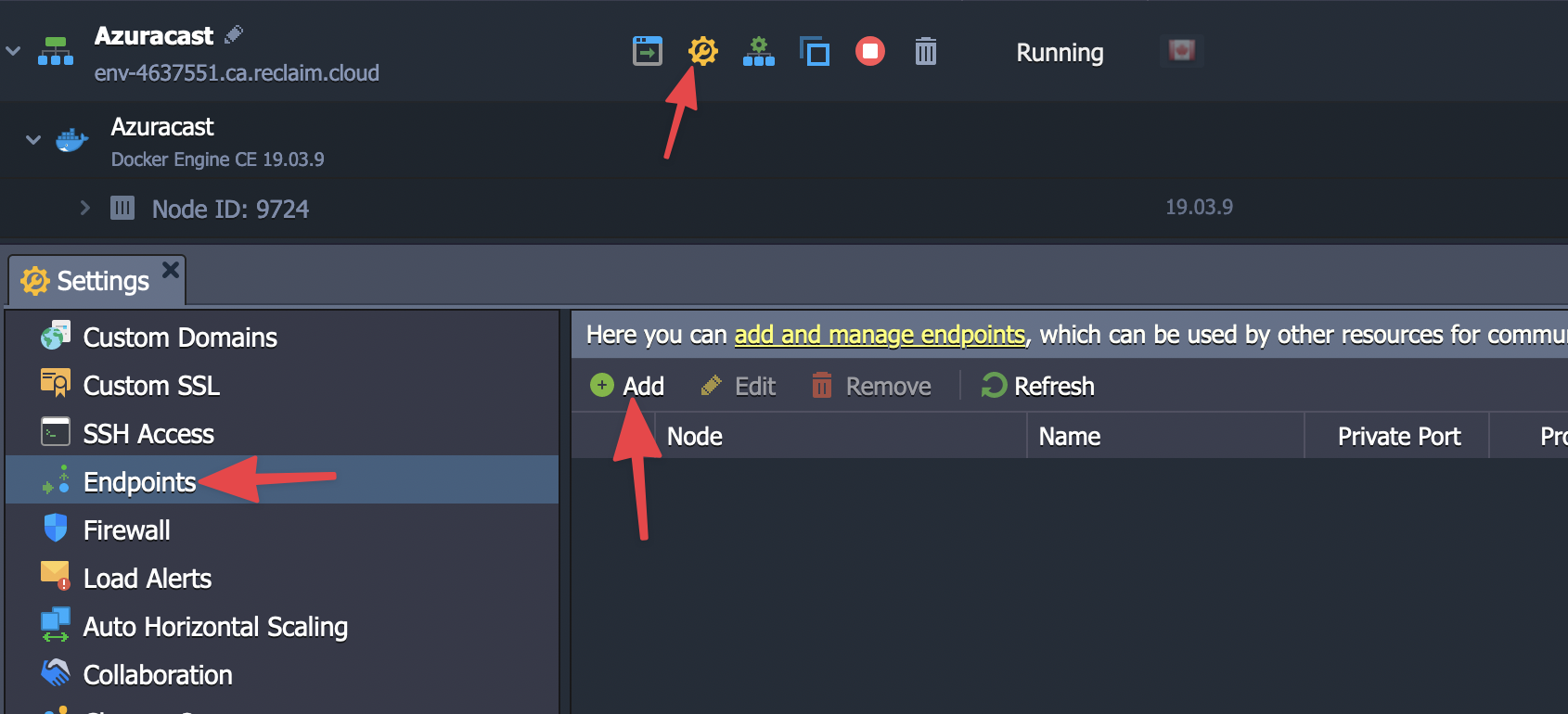Viewport: 1568px width, 714px height.
Task: Click SSH Access terminal icon
Action: point(56,432)
